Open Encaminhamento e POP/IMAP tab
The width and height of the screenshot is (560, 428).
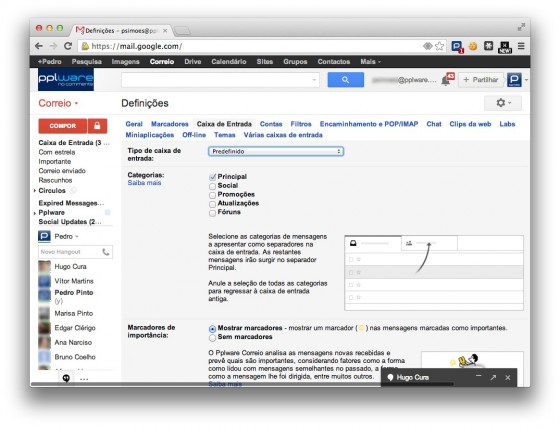pos(369,124)
